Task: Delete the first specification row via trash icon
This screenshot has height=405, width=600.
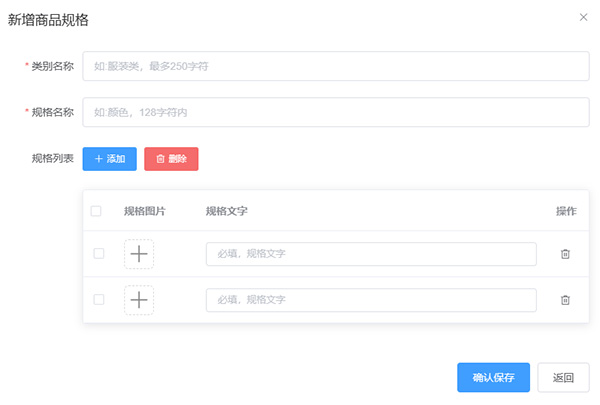Action: click(565, 254)
